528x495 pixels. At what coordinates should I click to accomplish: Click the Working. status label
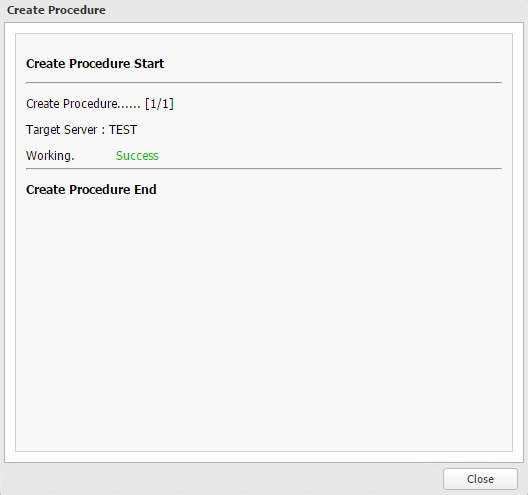click(50, 156)
